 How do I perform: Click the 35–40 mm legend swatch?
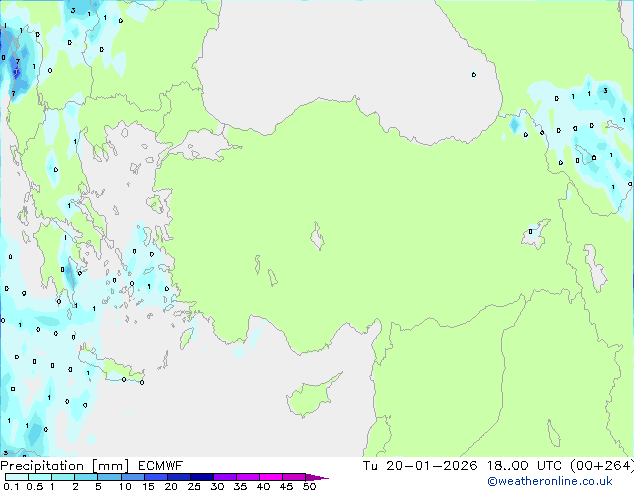tap(247, 477)
